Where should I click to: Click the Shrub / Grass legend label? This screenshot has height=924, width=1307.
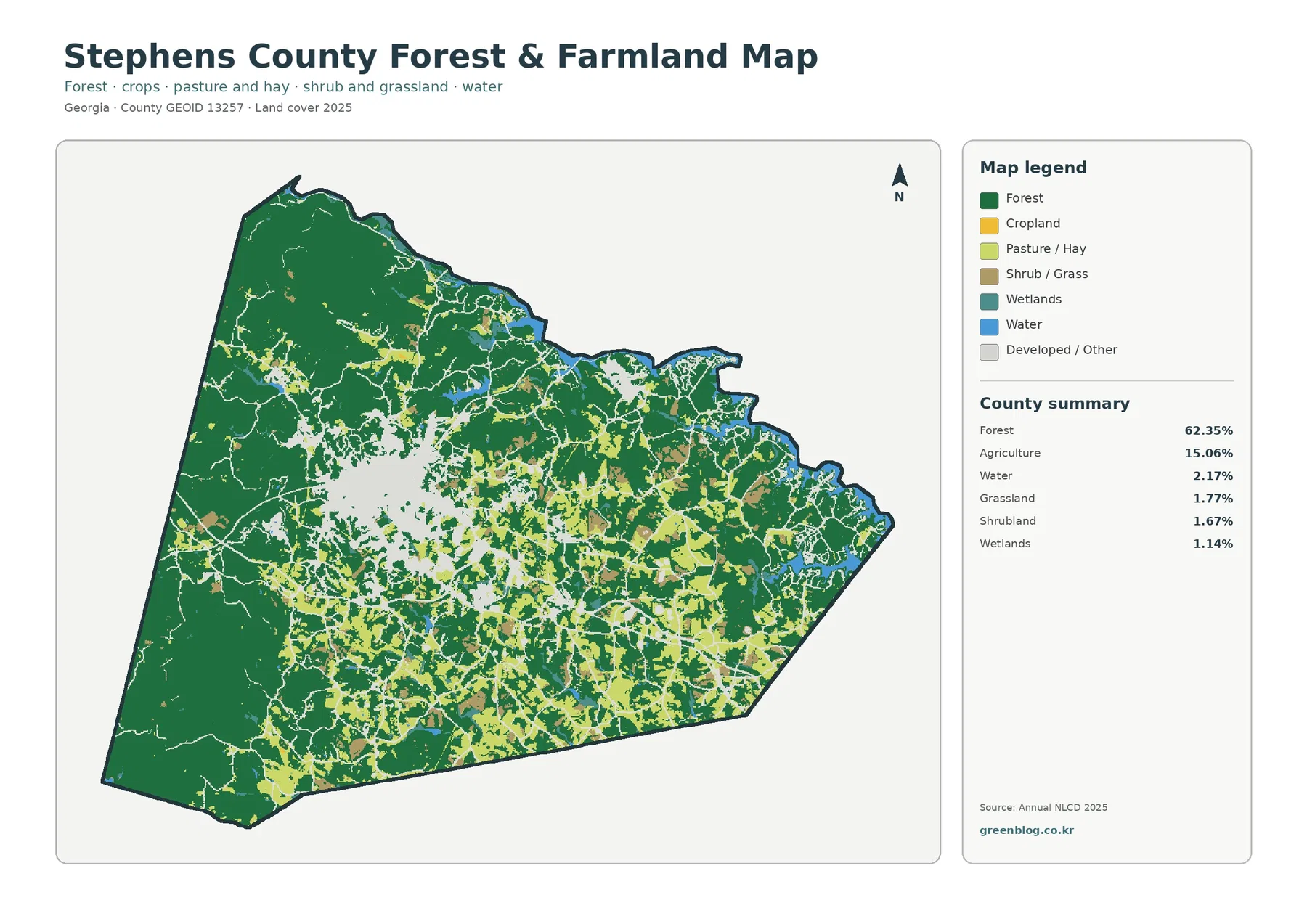click(x=1046, y=274)
